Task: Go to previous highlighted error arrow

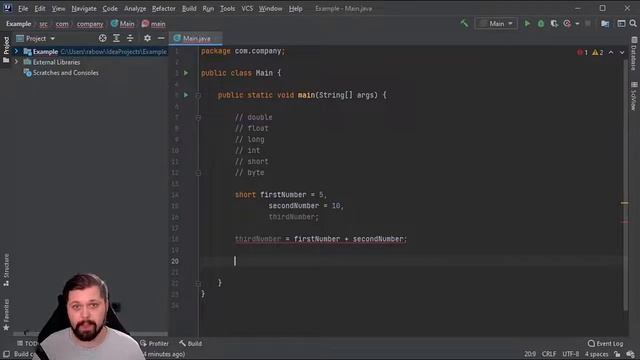Action: pyautogui.click(x=611, y=52)
